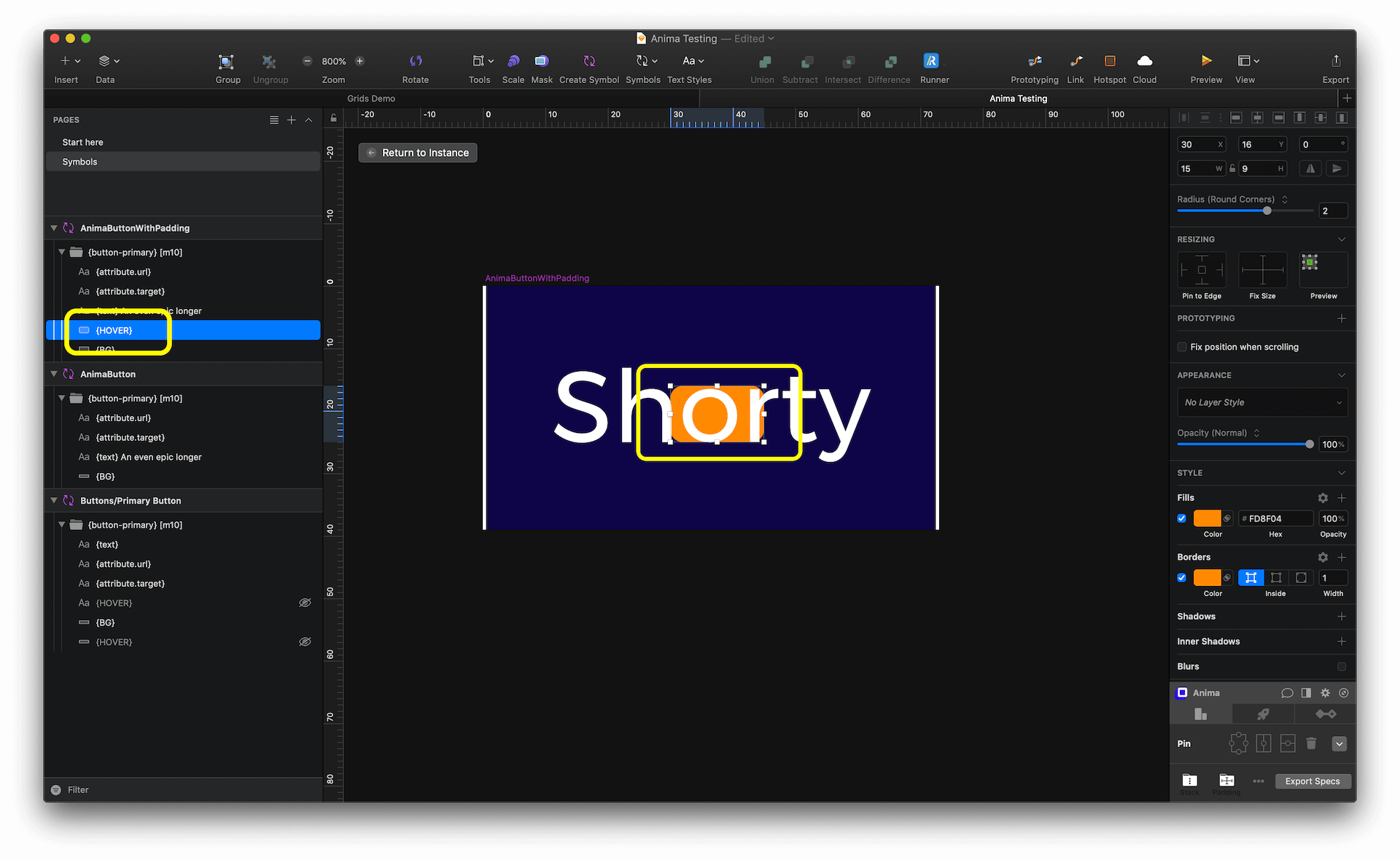The image size is (1400, 860).
Task: Click the Padding icon in the Anima panel
Action: tap(1226, 778)
